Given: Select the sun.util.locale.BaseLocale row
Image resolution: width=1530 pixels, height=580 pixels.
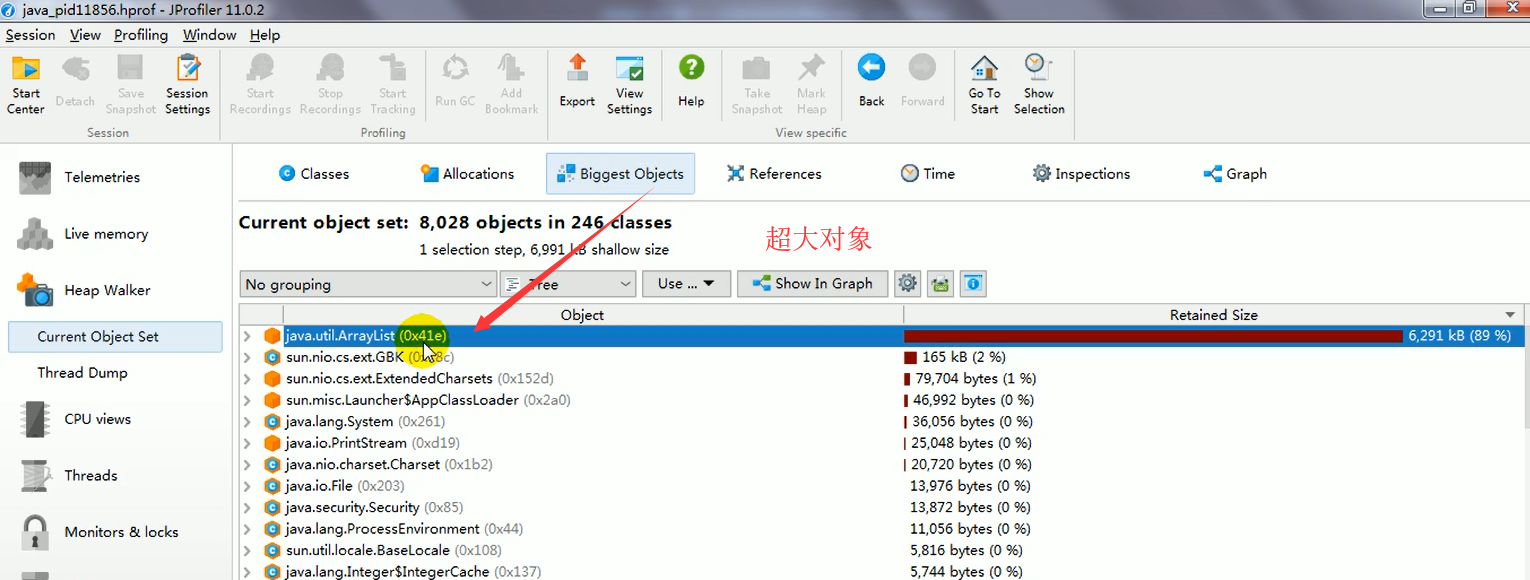Looking at the screenshot, I should [882, 550].
